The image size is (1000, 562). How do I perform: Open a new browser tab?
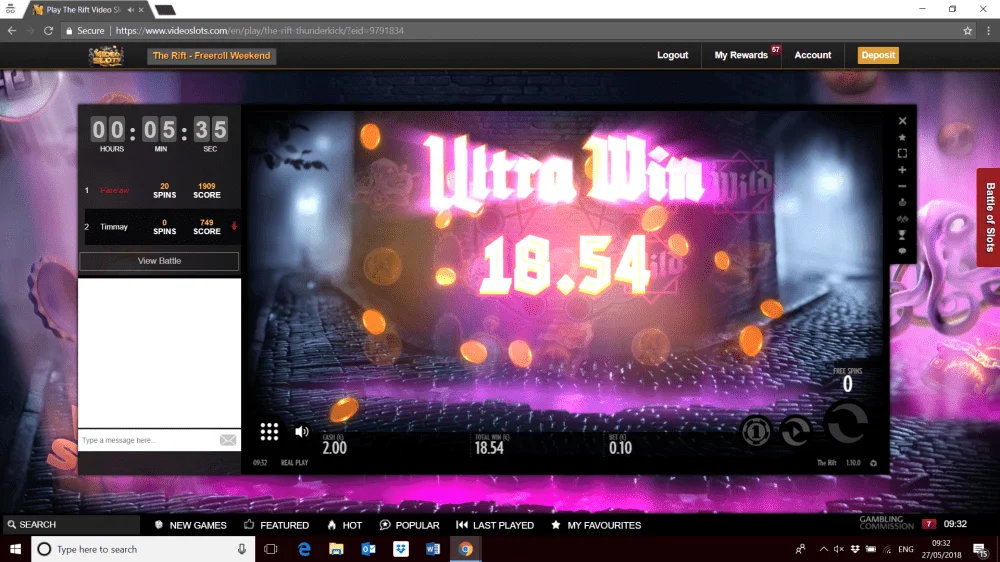tap(165, 10)
